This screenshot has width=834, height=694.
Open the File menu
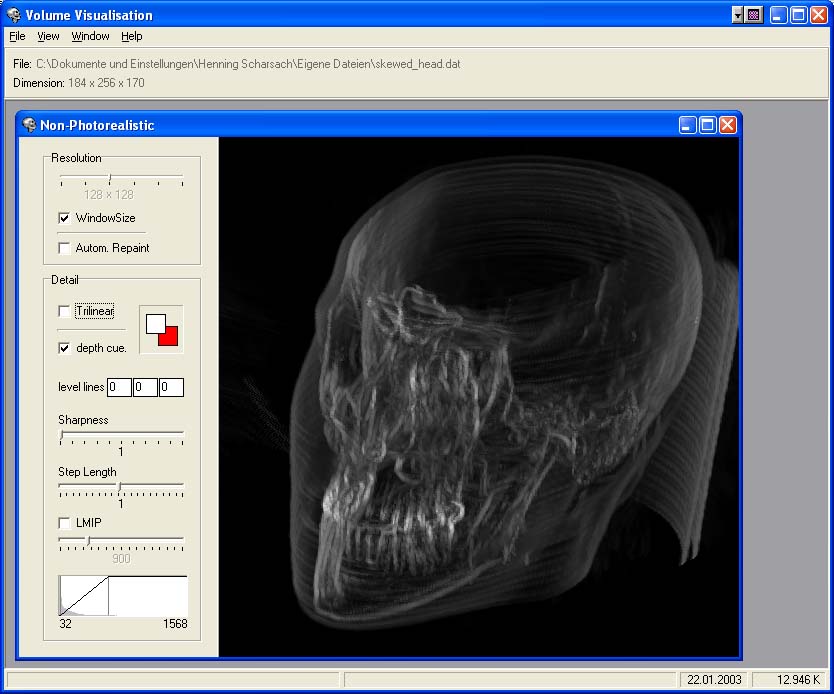pyautogui.click(x=17, y=36)
